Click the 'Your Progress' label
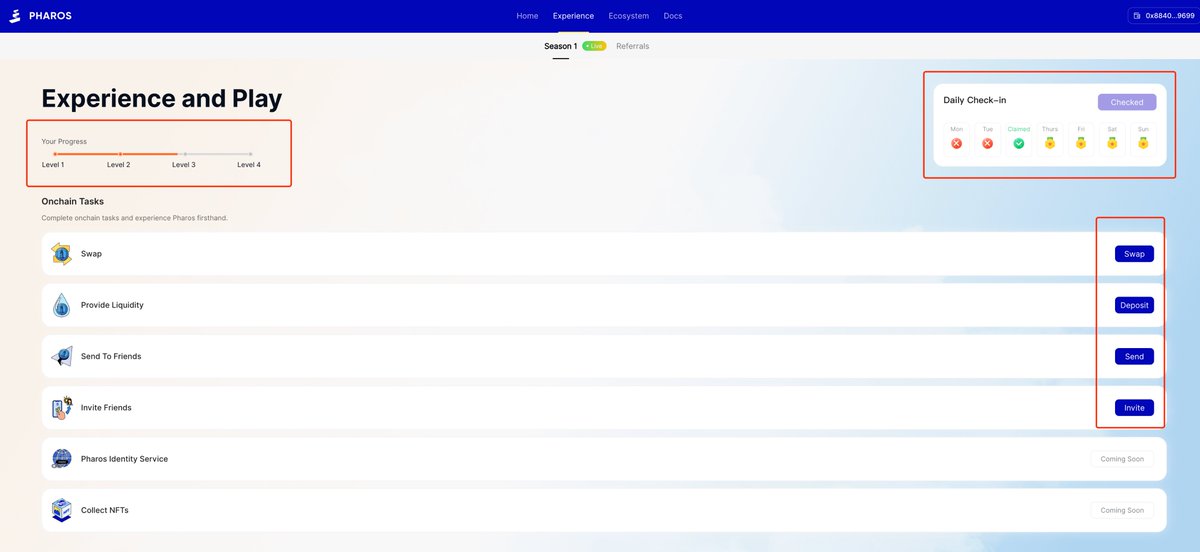Image resolution: width=1200 pixels, height=552 pixels. 64,141
